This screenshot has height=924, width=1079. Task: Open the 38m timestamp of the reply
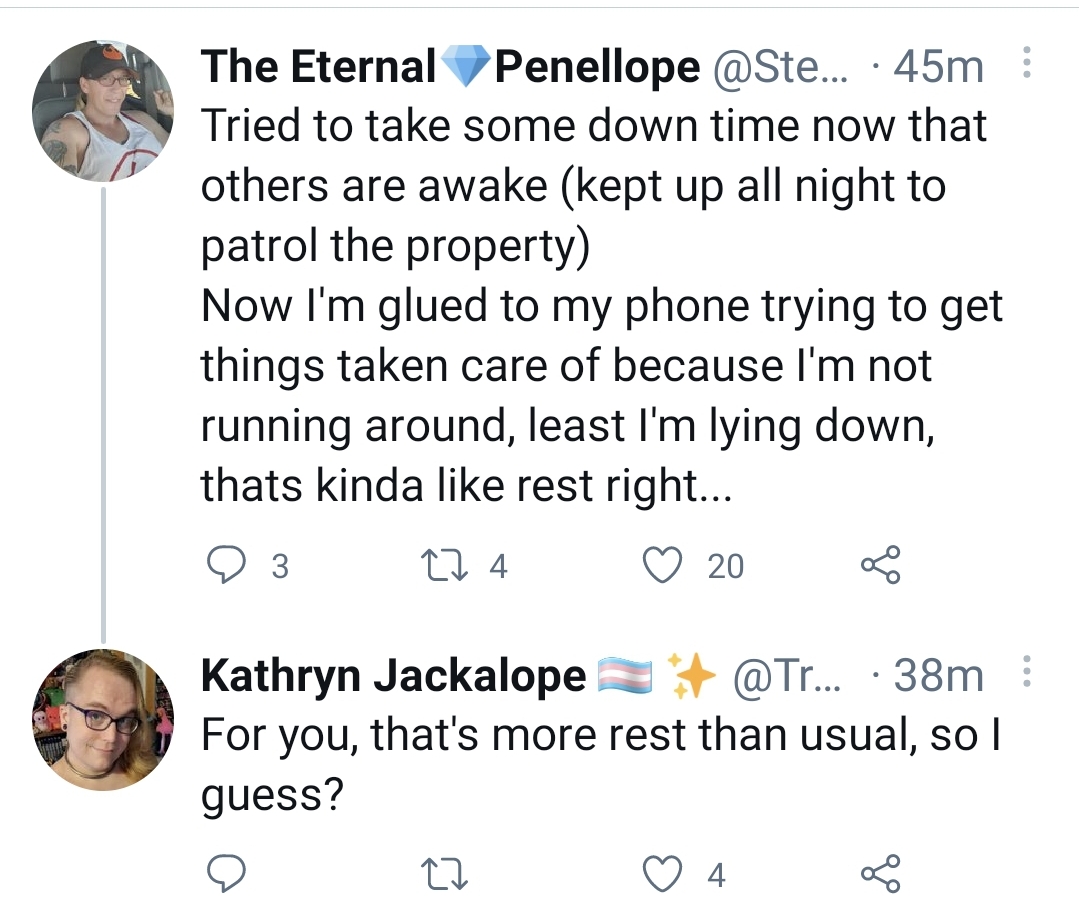pyautogui.click(x=939, y=676)
